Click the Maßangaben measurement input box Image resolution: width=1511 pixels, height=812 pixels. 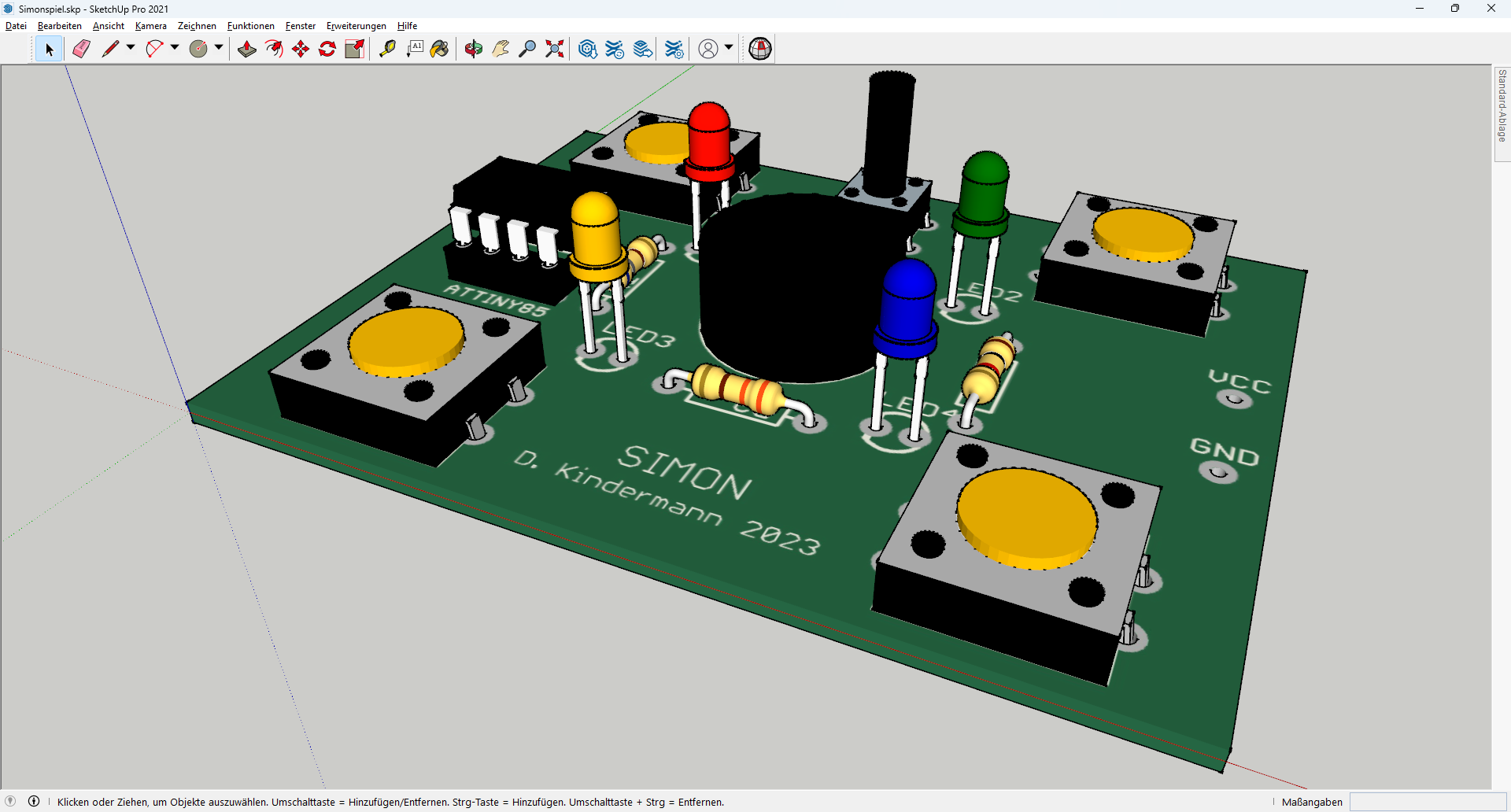tap(1428, 802)
